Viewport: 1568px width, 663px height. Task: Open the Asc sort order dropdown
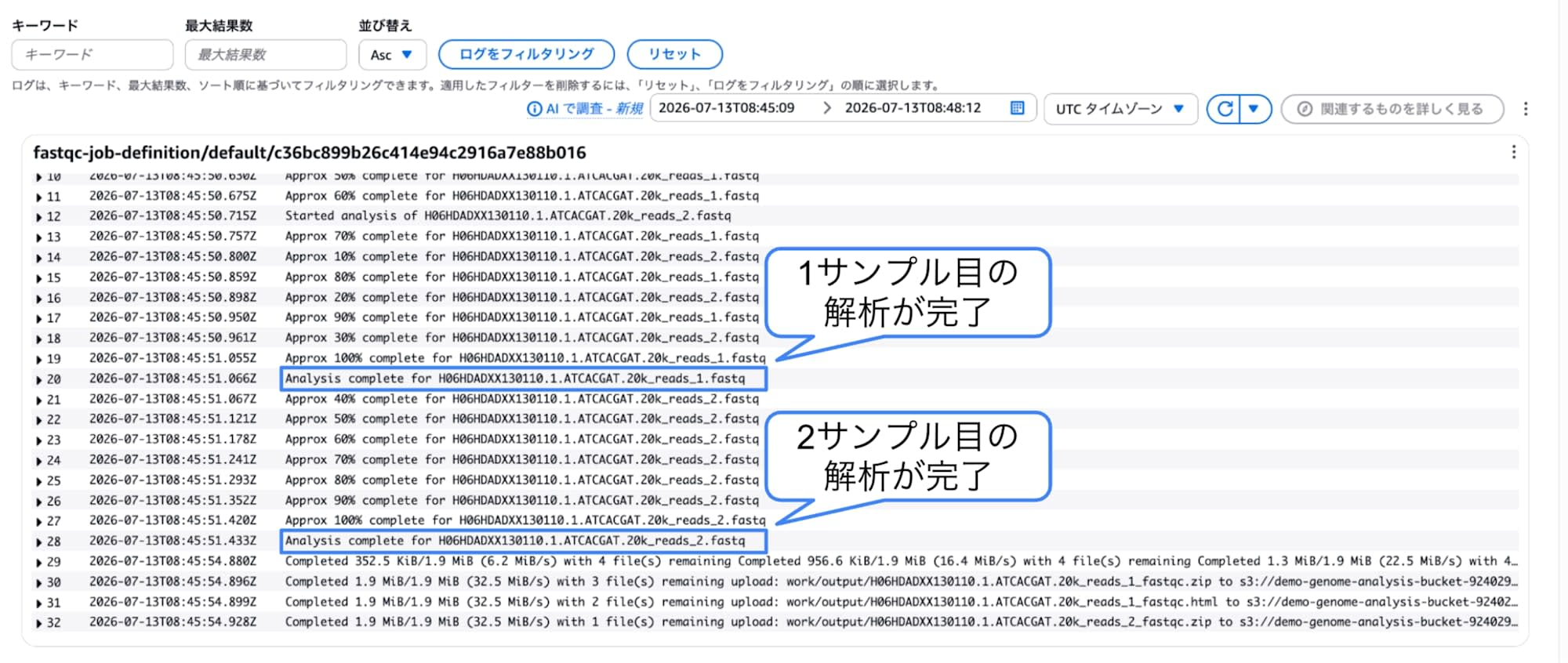coord(392,55)
